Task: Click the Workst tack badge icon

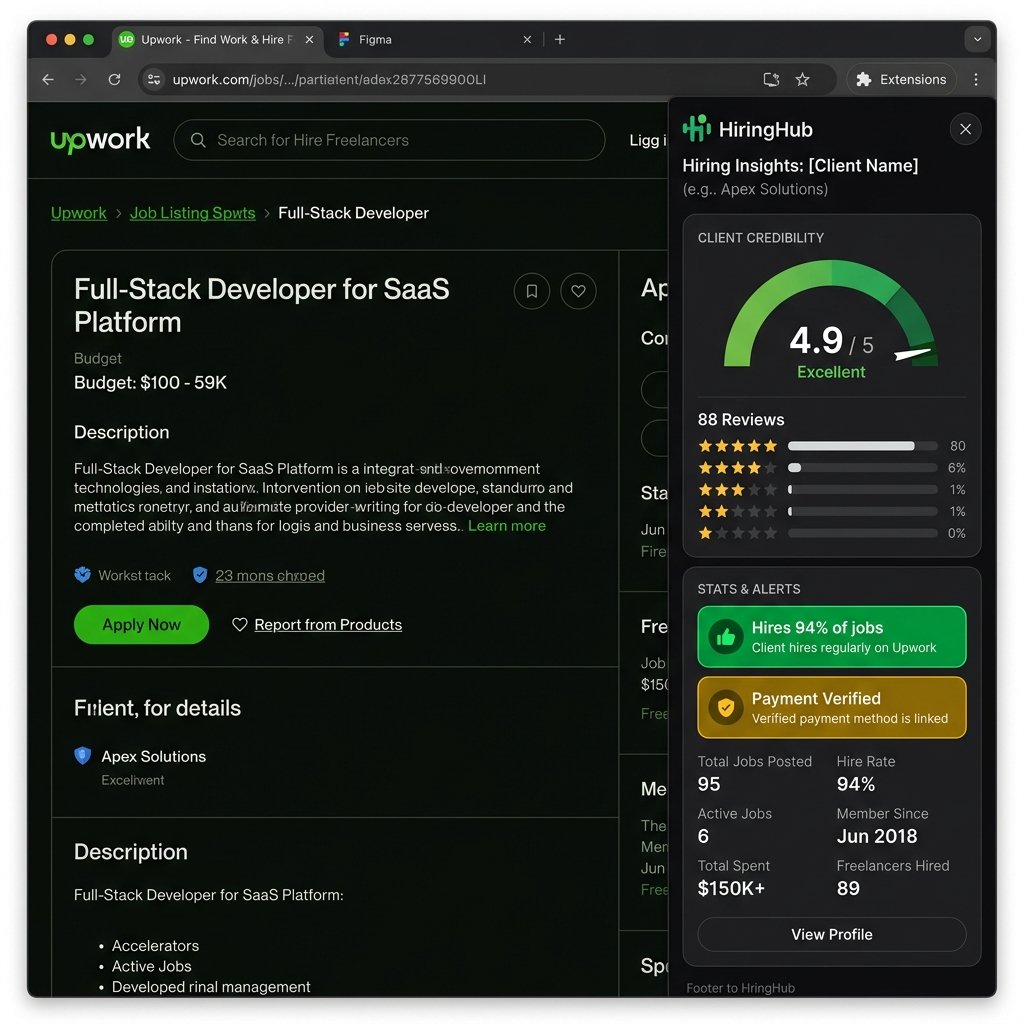Action: (82, 575)
